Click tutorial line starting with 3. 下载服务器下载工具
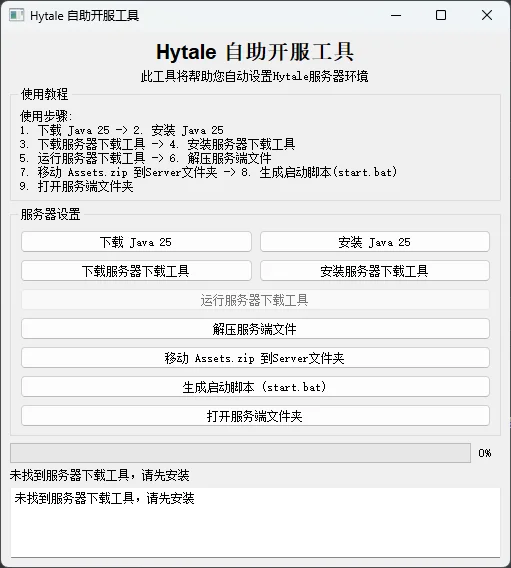 tap(158, 144)
